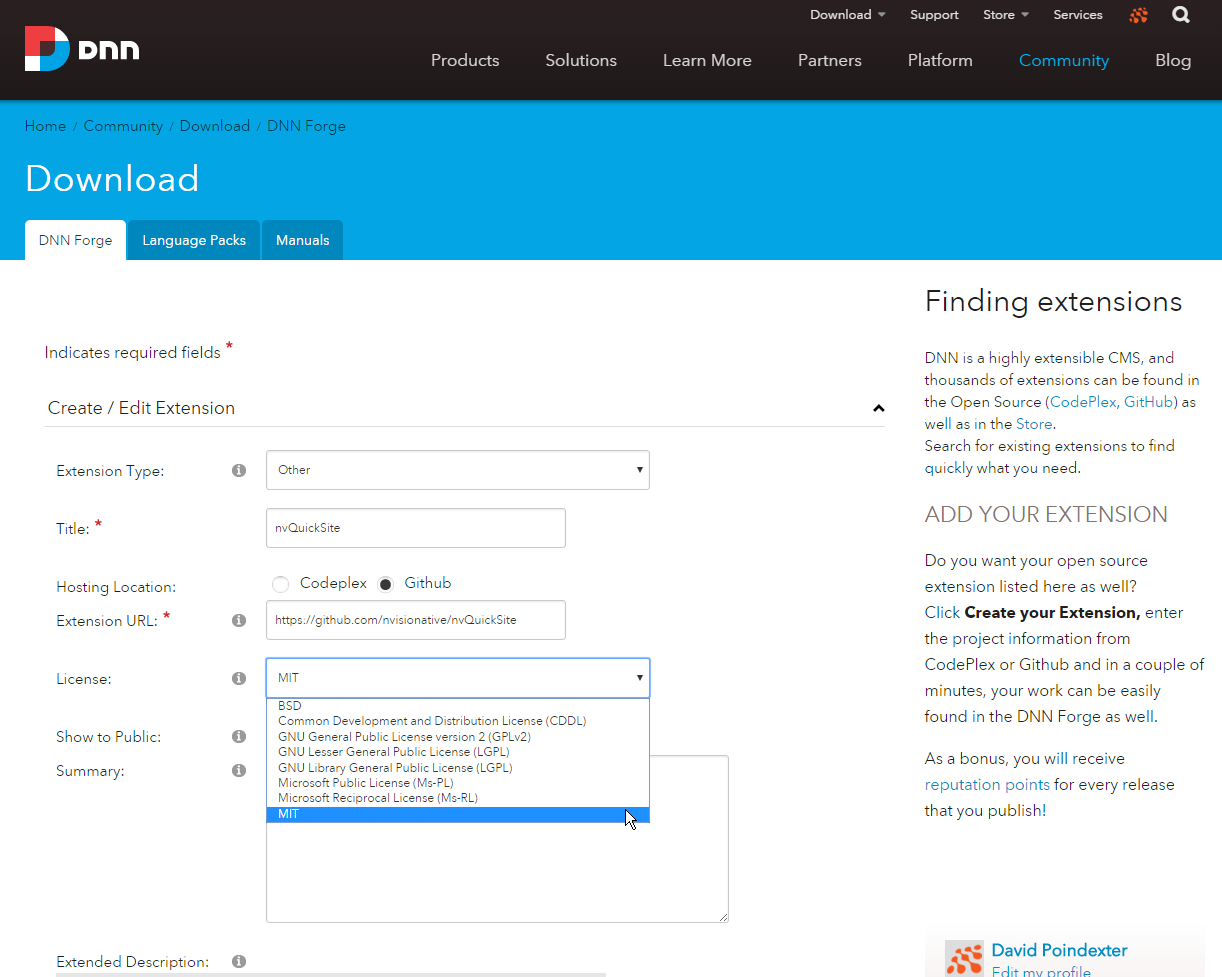Open the Store menu in top bar
1222x977 pixels.
click(1006, 15)
